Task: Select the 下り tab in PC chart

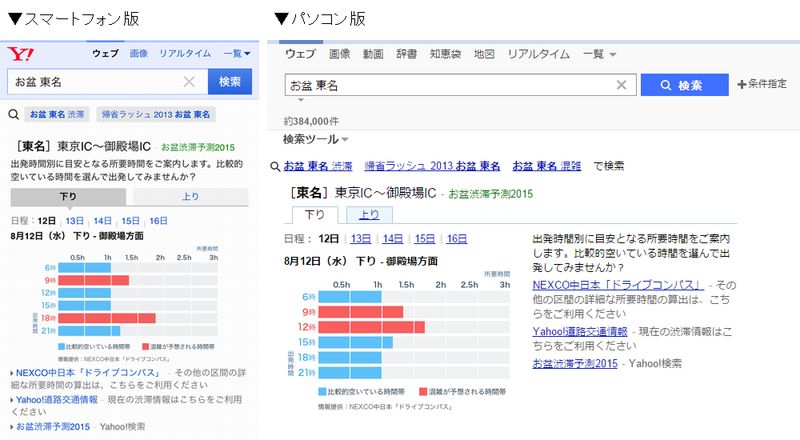Action: tap(315, 214)
